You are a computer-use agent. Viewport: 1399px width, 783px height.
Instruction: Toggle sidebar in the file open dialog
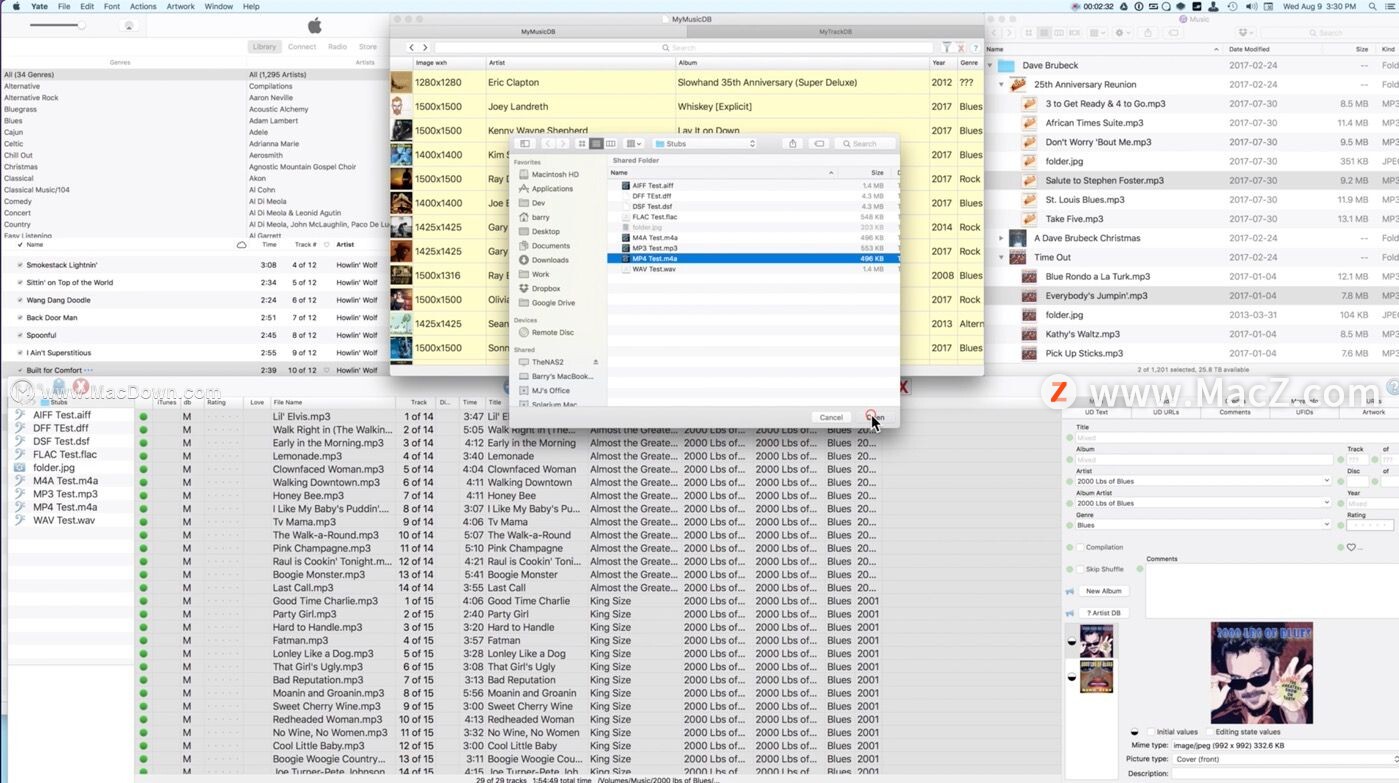(524, 144)
